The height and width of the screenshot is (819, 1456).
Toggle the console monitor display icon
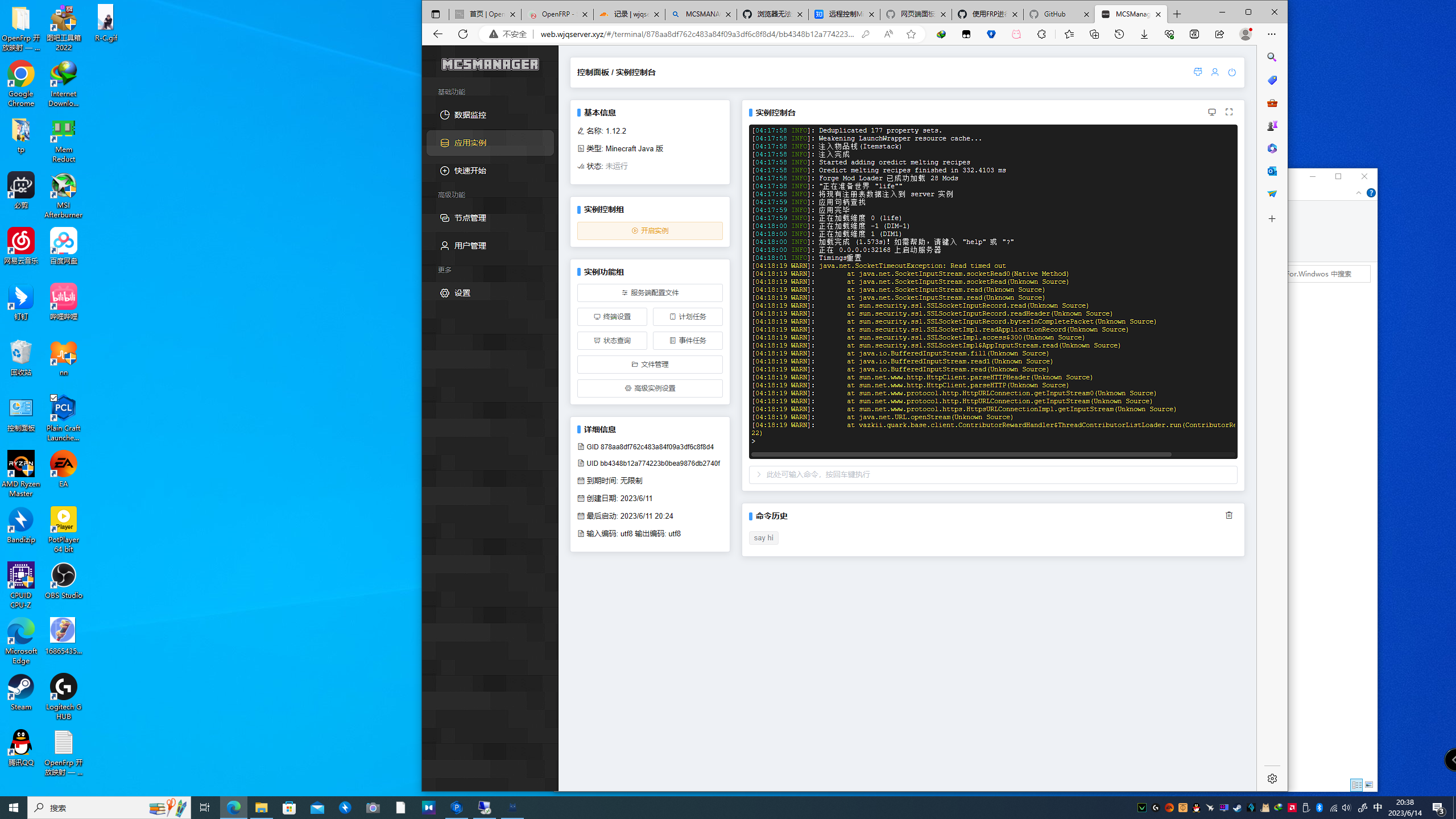point(1212,112)
